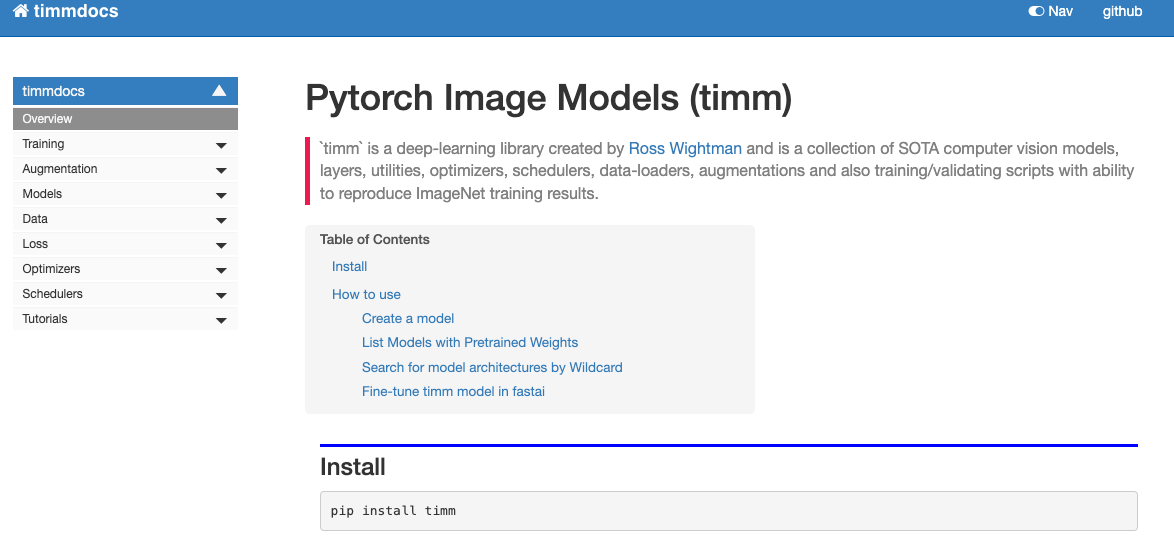Open List Models with Pretrained Weights link
Screen dimensions: 1174x542
click(x=470, y=342)
